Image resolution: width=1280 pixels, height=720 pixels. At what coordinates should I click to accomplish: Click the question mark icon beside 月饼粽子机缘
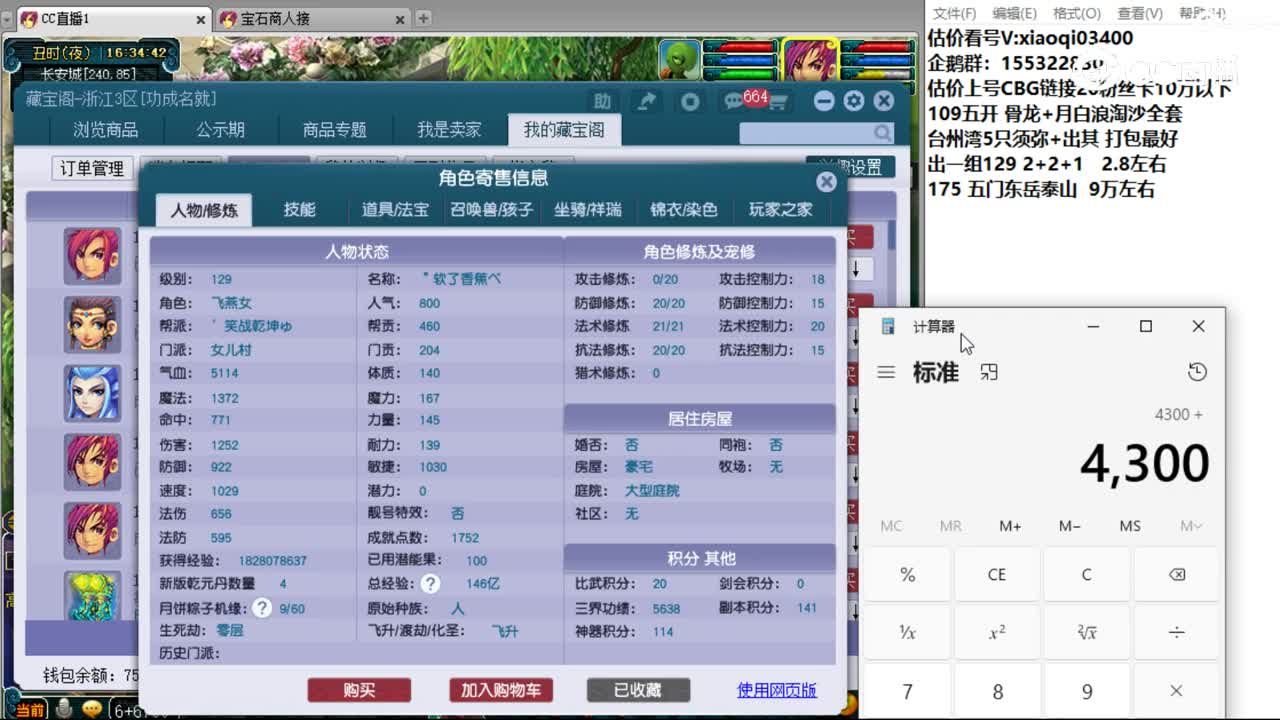click(x=261, y=607)
